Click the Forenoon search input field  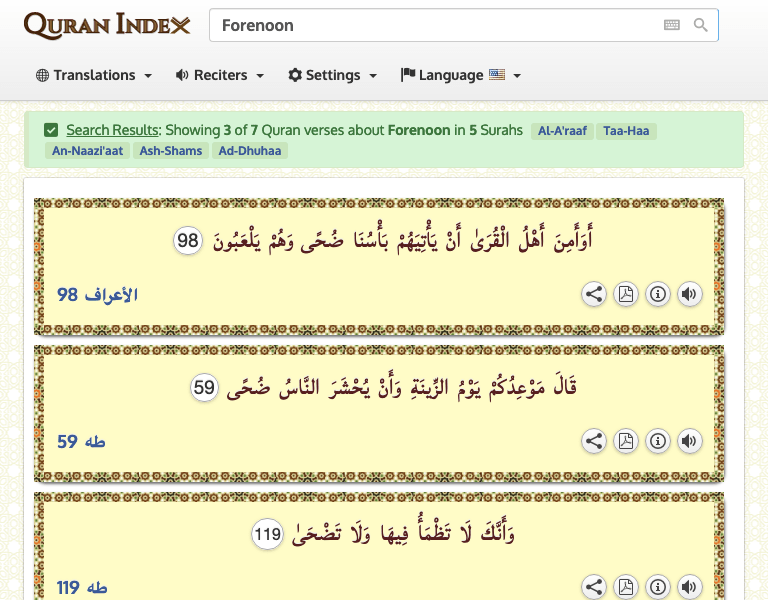[x=430, y=26]
